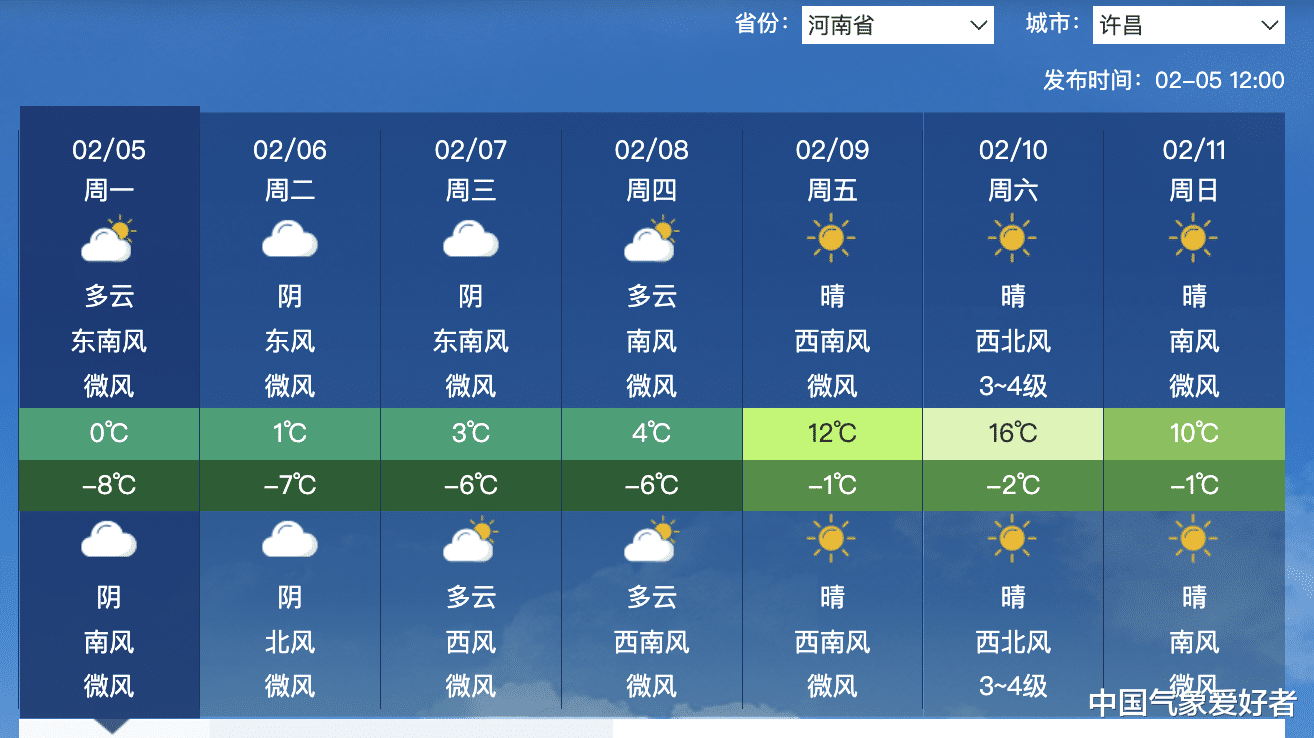Viewport: 1314px width, 738px height.
Task: Click the partly cloudy night icon for 02/07
Action: 471,541
